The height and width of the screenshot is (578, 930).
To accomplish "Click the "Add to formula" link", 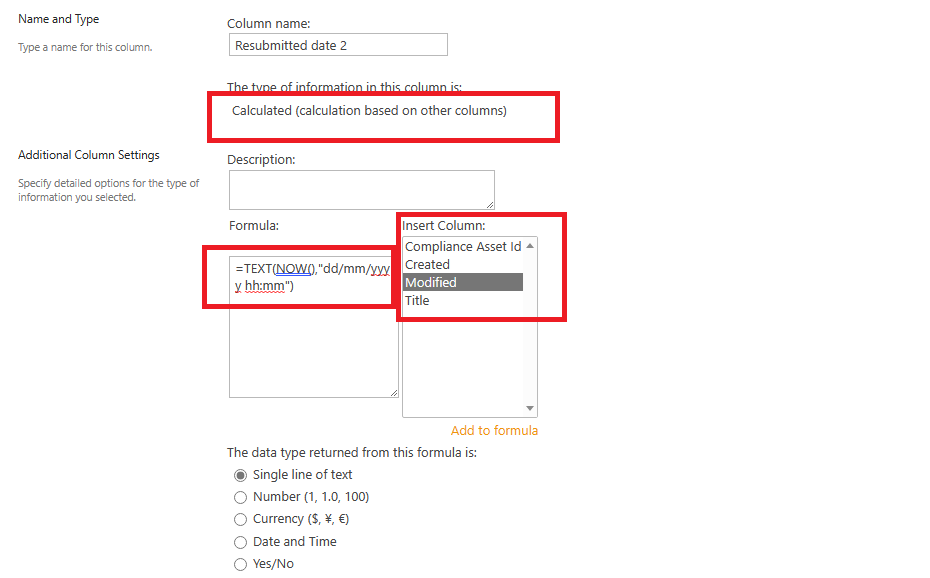I will coord(494,430).
